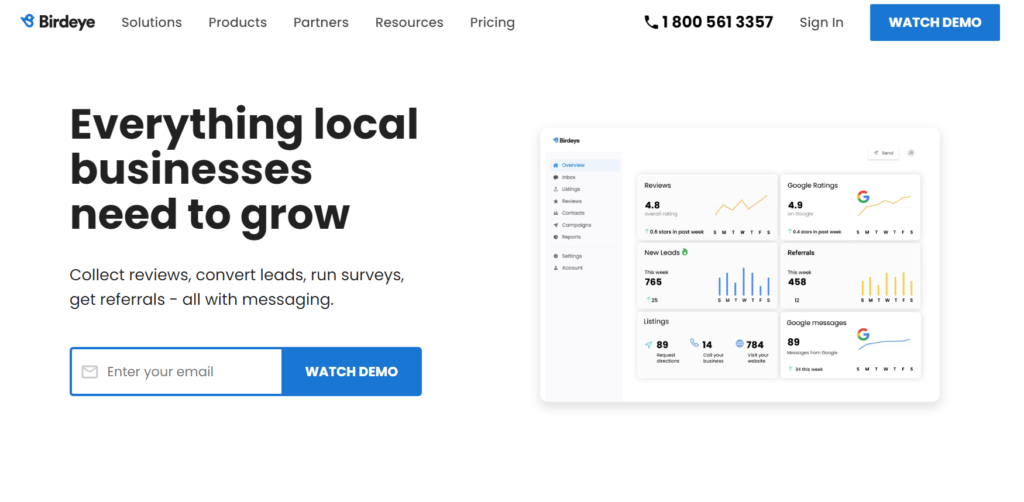The image size is (1024, 502).
Task: Click the Sign In link
Action: click(822, 22)
